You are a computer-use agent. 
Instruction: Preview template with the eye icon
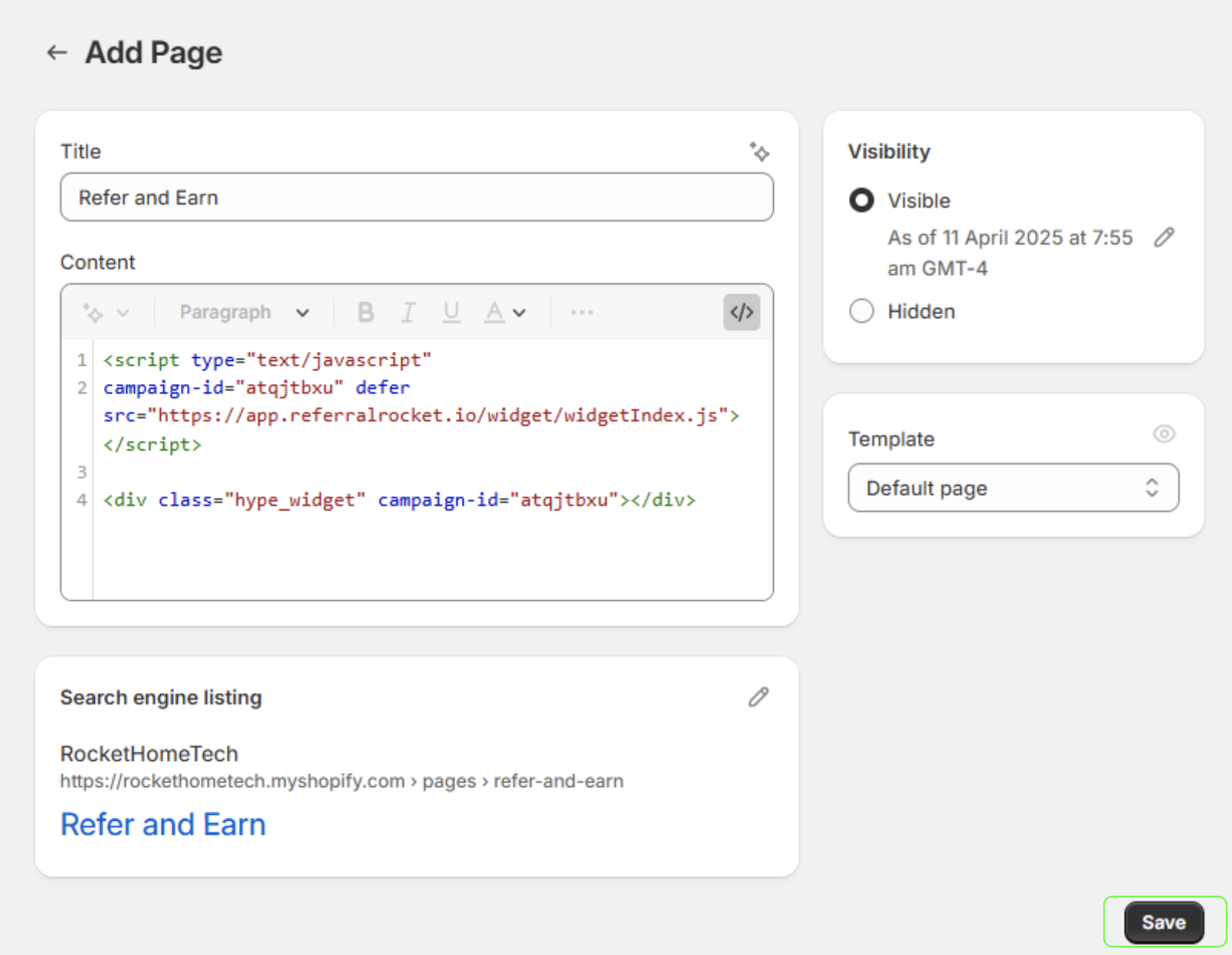[x=1164, y=434]
